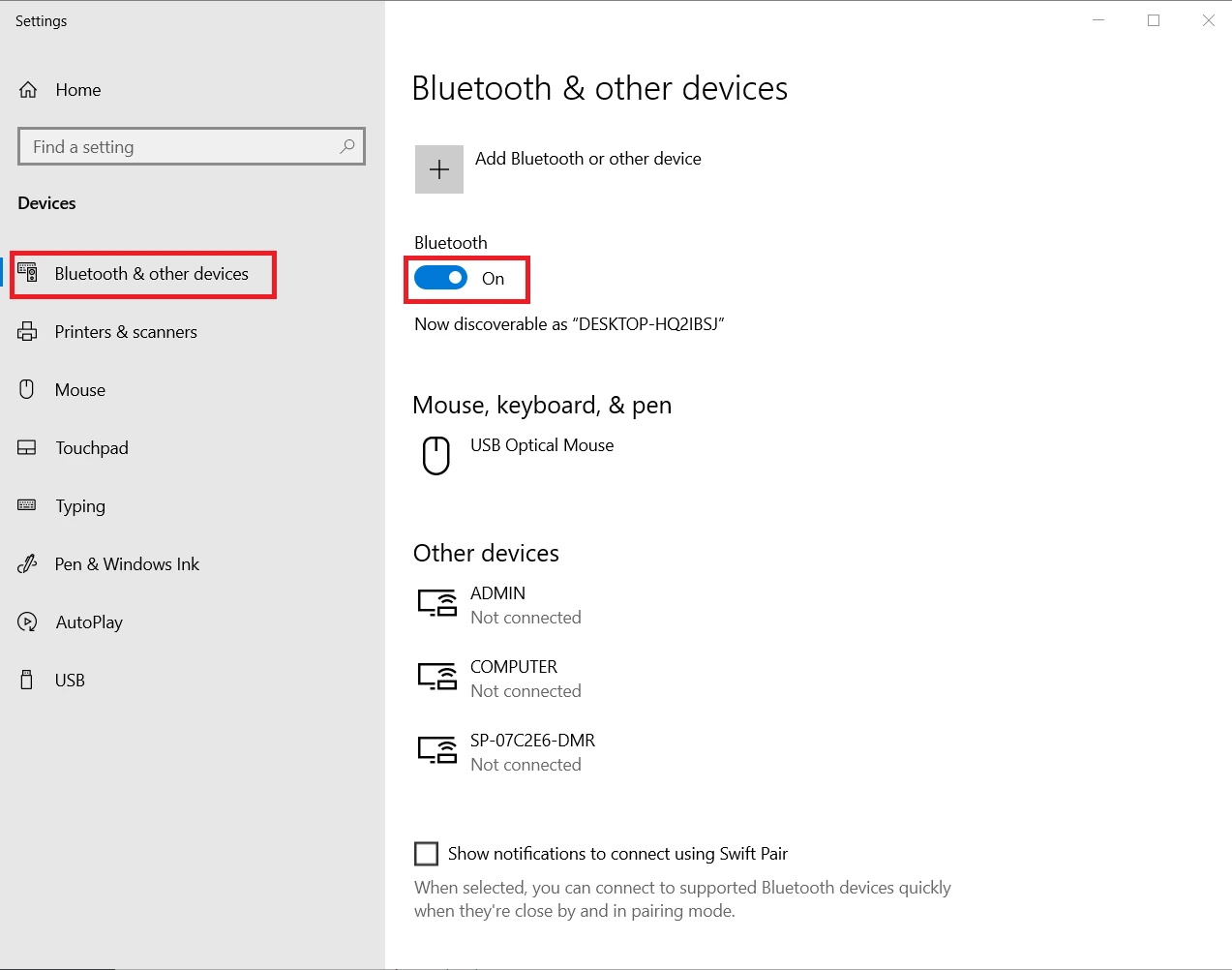Image resolution: width=1232 pixels, height=970 pixels.
Task: Select the Printers & scanners icon
Action: (27, 331)
